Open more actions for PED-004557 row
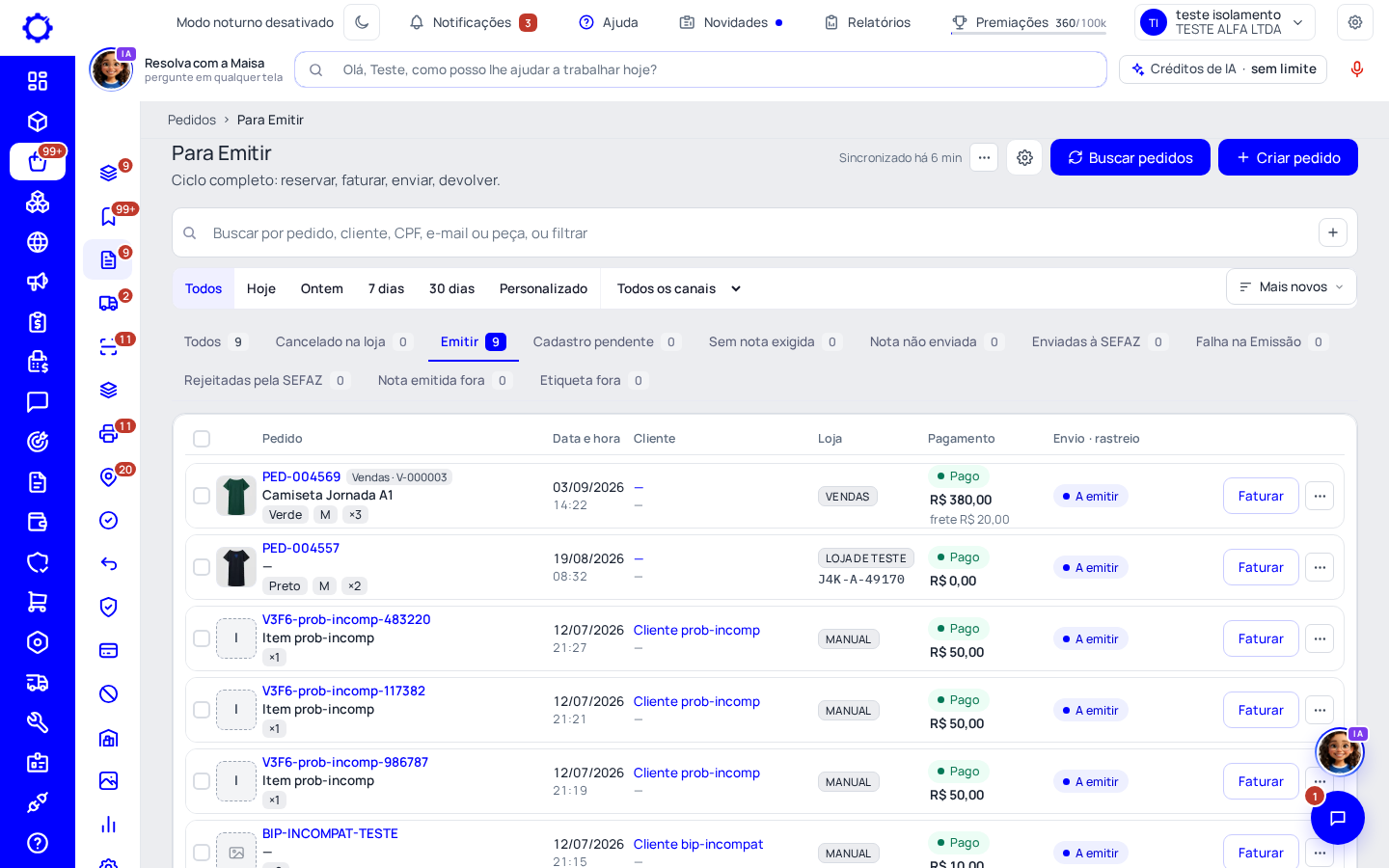 click(1320, 567)
